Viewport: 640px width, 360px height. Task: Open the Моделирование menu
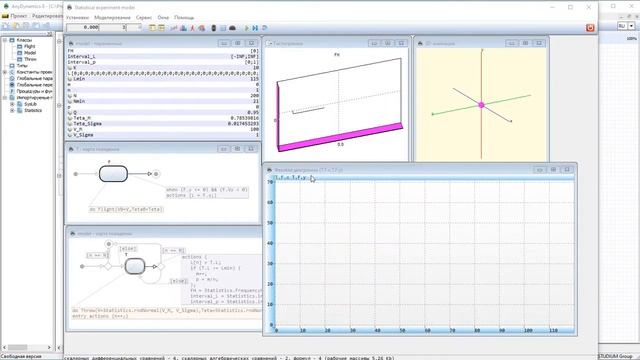click(112, 18)
